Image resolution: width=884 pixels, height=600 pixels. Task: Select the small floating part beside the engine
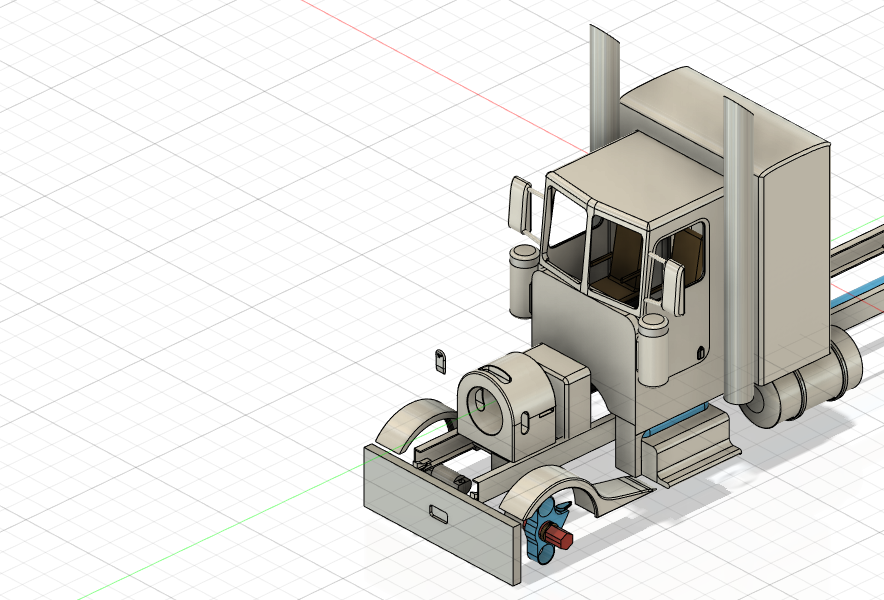[440, 360]
